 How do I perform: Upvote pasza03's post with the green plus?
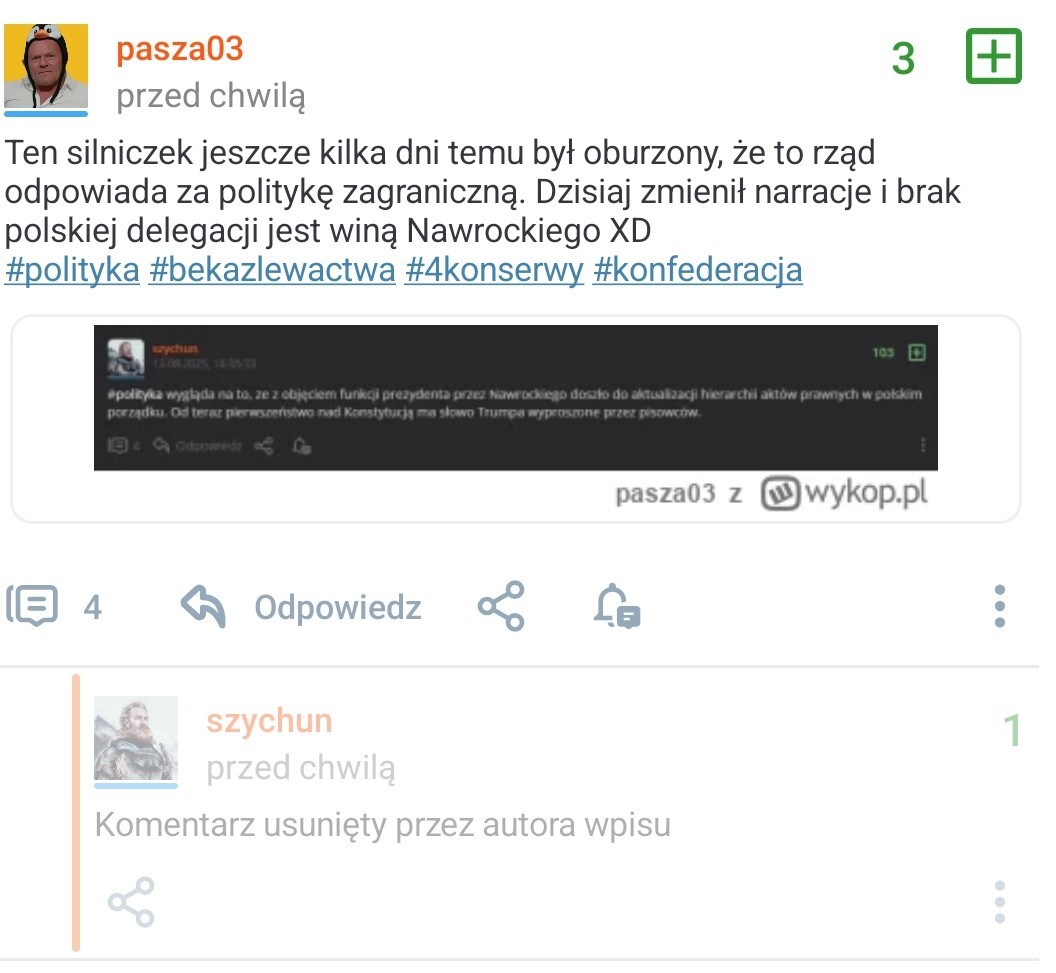pyautogui.click(x=993, y=56)
